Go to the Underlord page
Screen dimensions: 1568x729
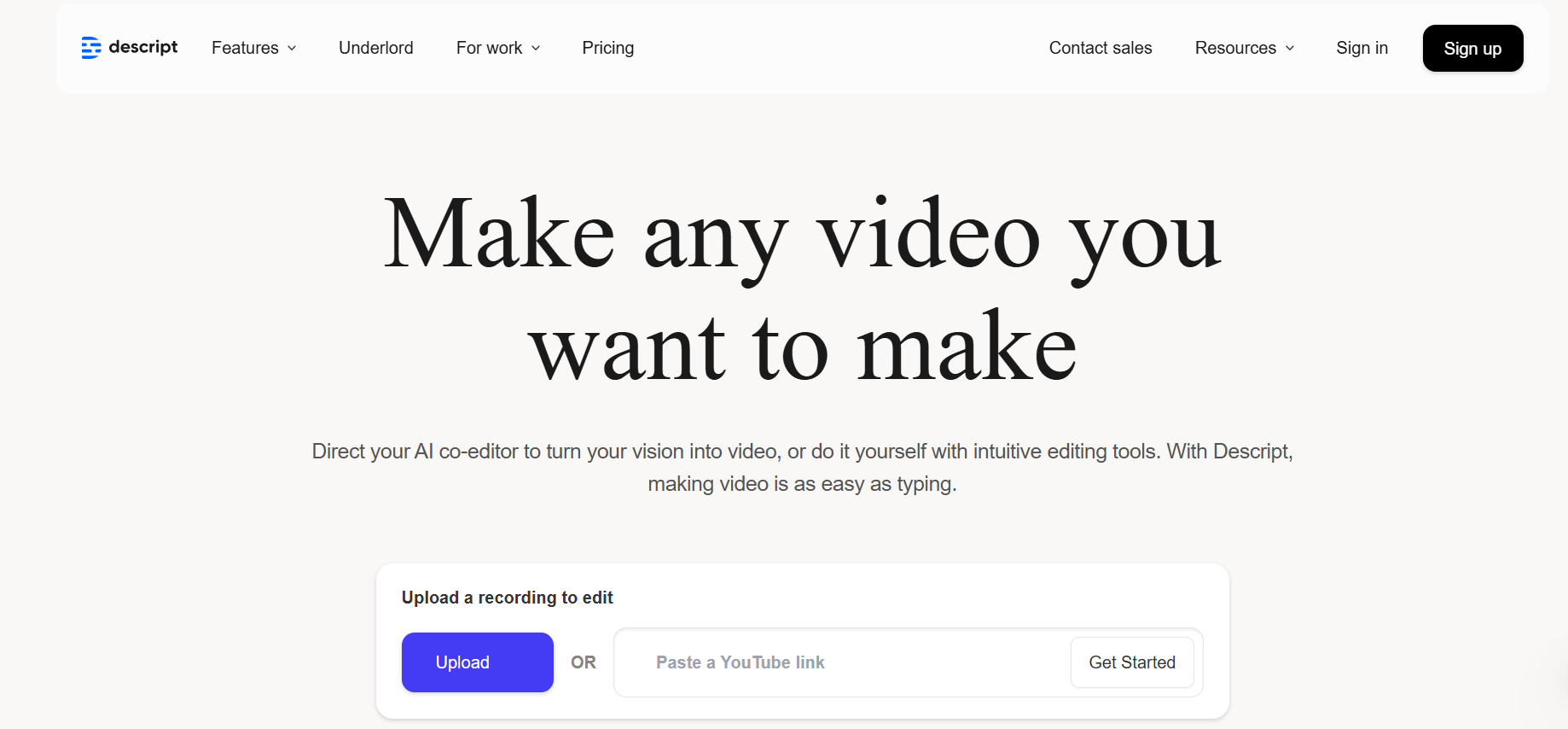(x=376, y=48)
